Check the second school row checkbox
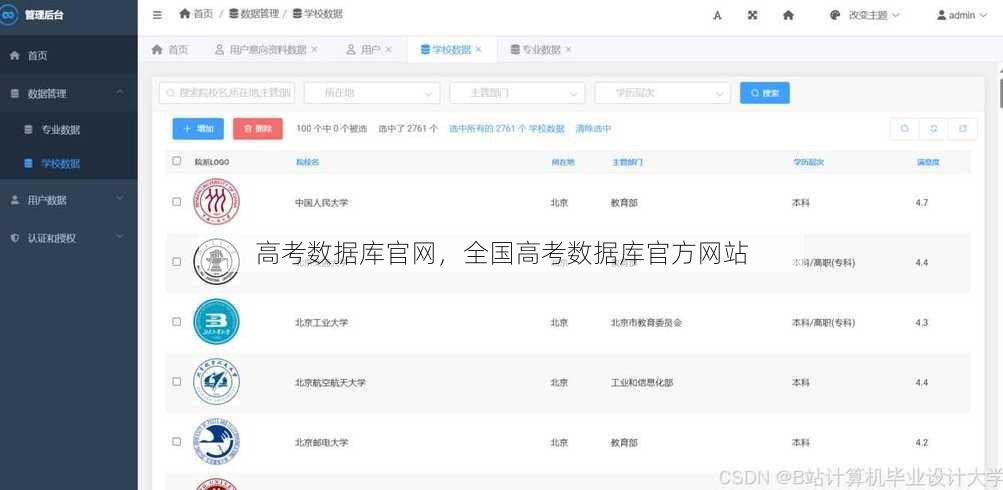This screenshot has width=1003, height=490. tap(177, 262)
